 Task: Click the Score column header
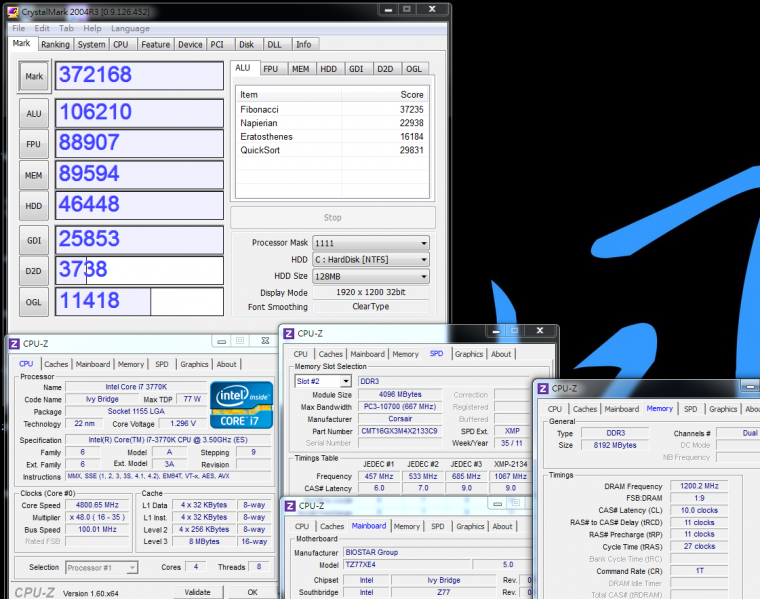(x=412, y=94)
